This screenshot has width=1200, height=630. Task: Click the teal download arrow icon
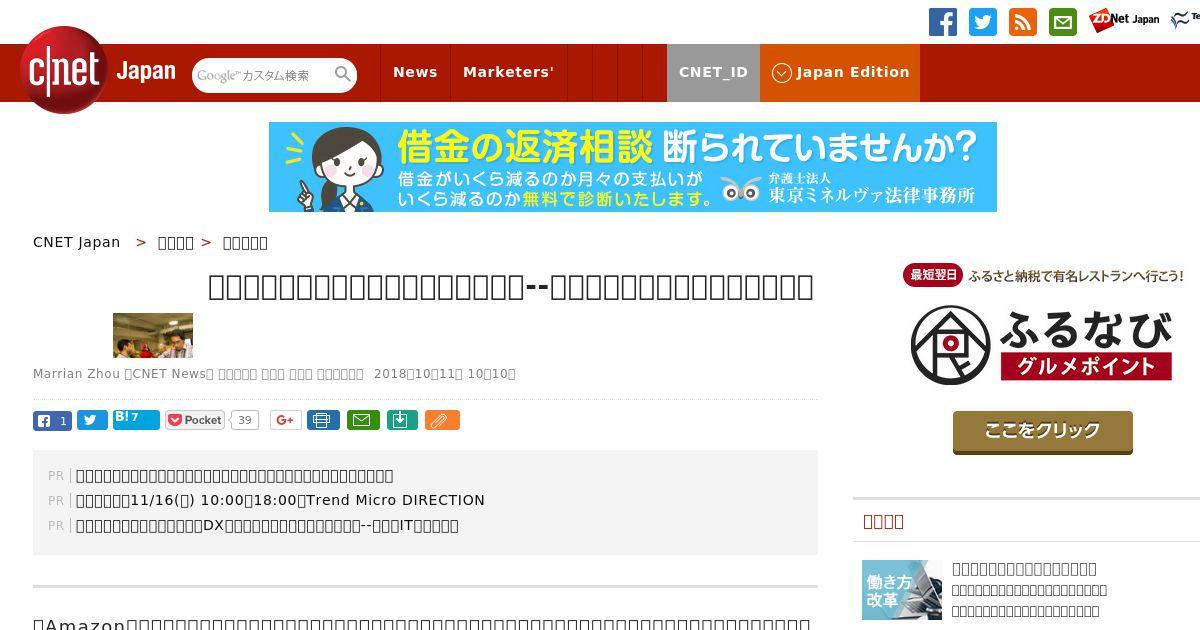coord(401,420)
